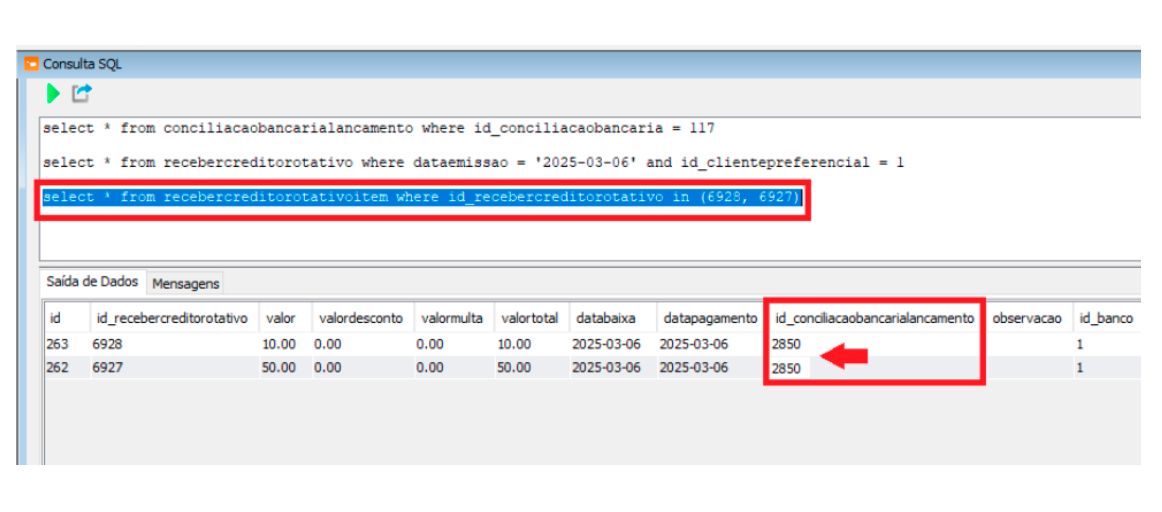Select the Saída de Dados tab

tap(93, 282)
